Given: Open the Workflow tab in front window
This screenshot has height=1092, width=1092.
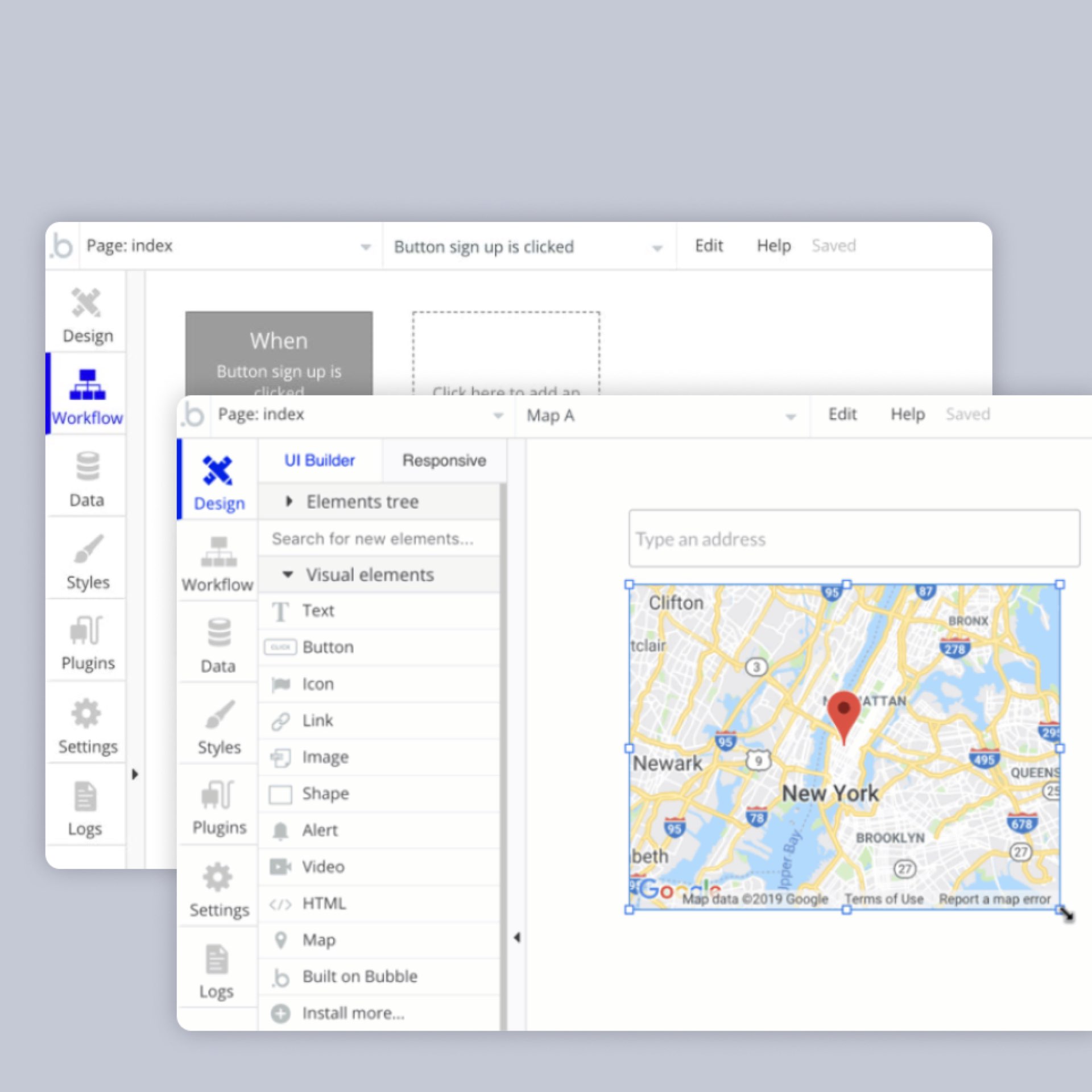Looking at the screenshot, I should pyautogui.click(x=218, y=564).
